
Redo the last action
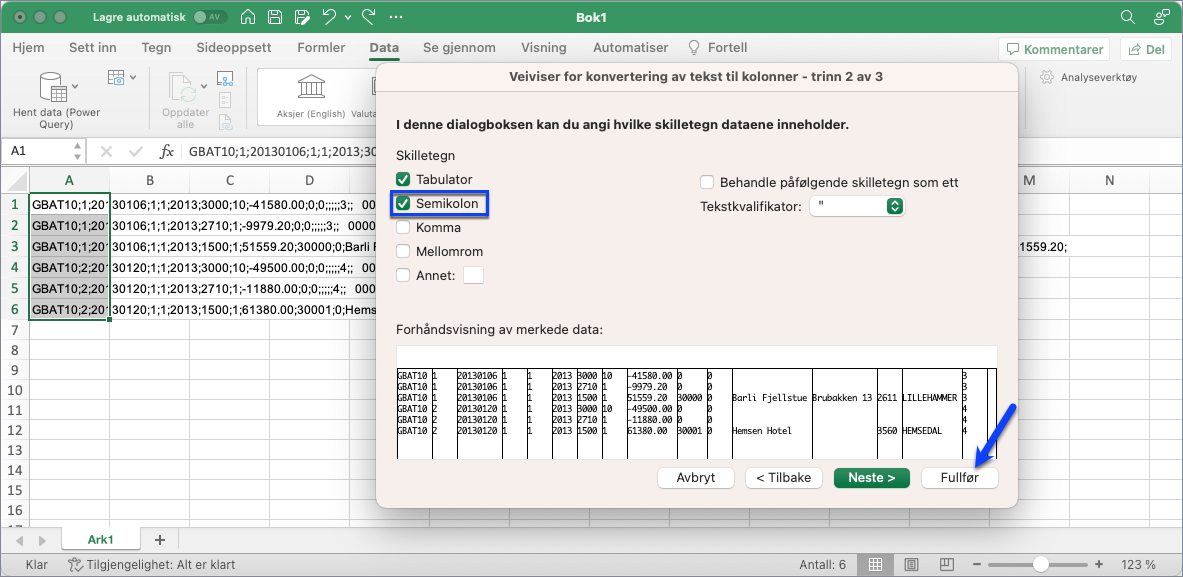[x=369, y=17]
